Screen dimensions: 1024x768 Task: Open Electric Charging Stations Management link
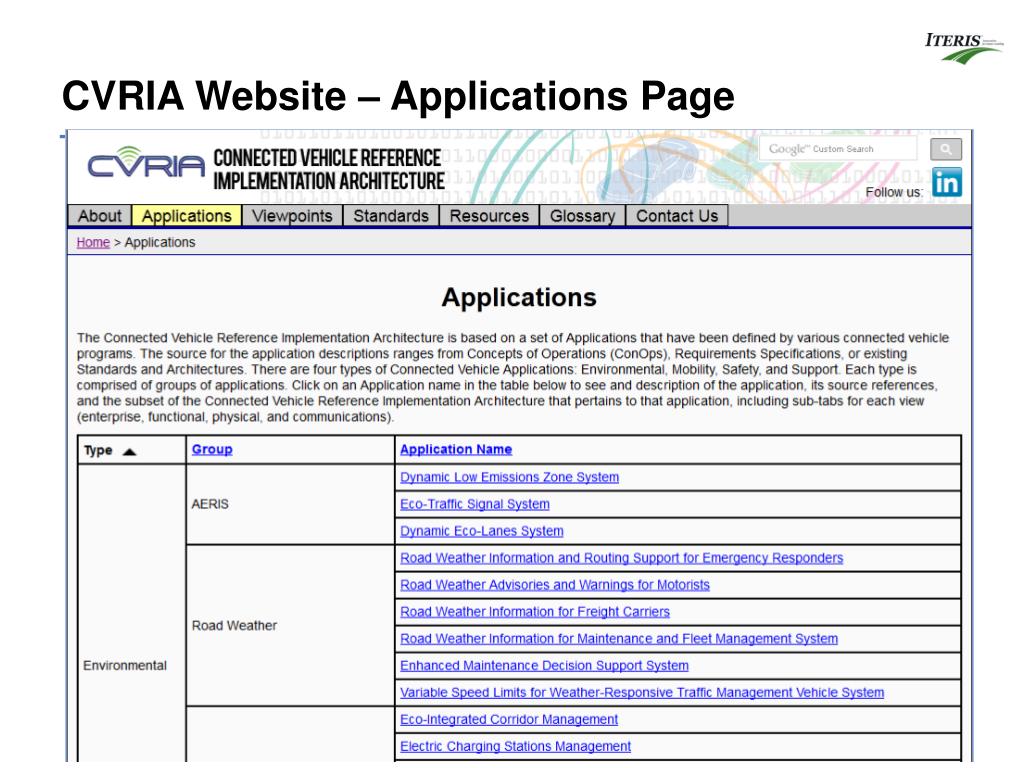(x=515, y=746)
